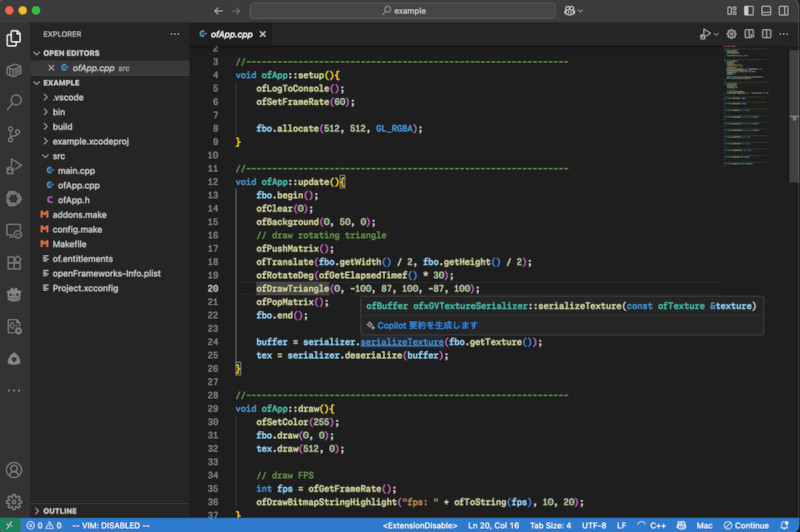Change LF end of line sequence

click(x=621, y=525)
